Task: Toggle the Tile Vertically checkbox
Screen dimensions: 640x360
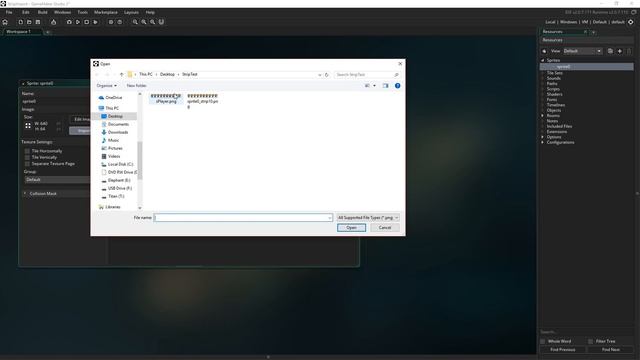Action: pos(27,157)
